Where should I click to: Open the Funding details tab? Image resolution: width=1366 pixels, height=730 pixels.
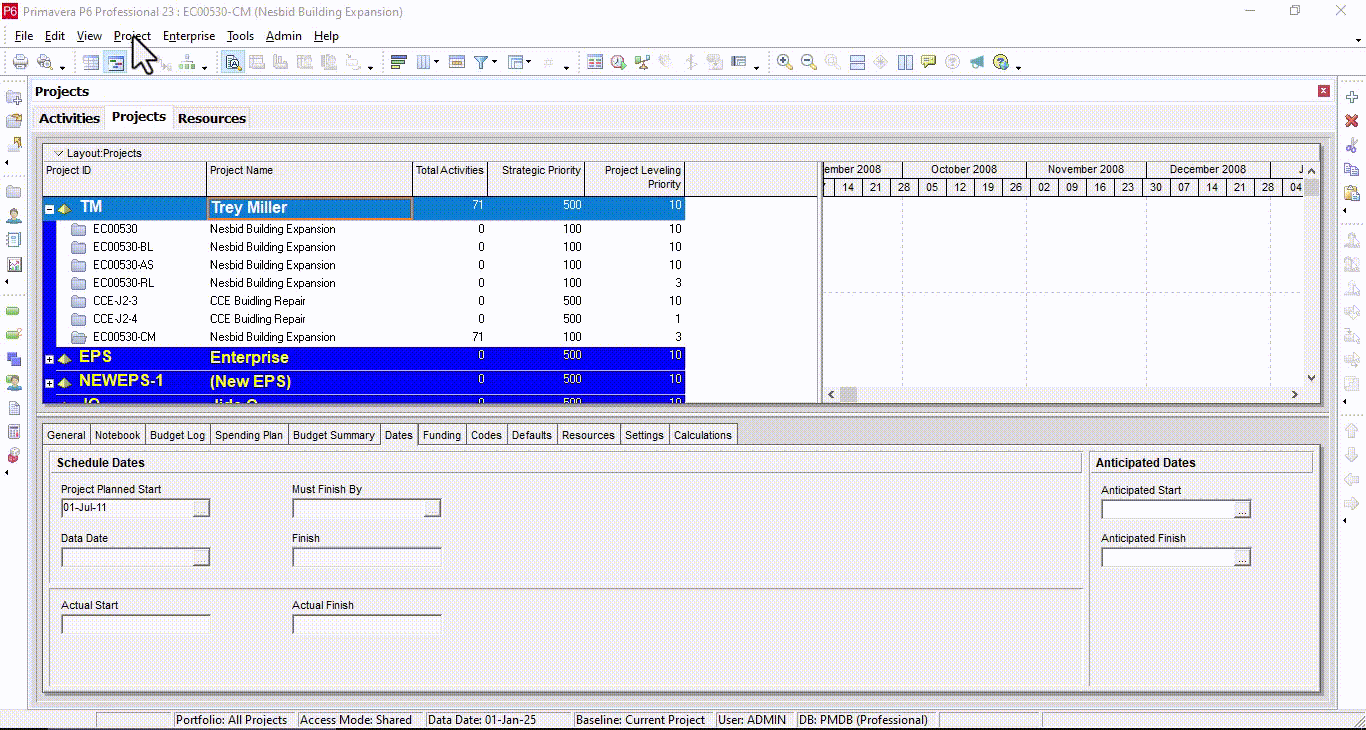click(442, 435)
